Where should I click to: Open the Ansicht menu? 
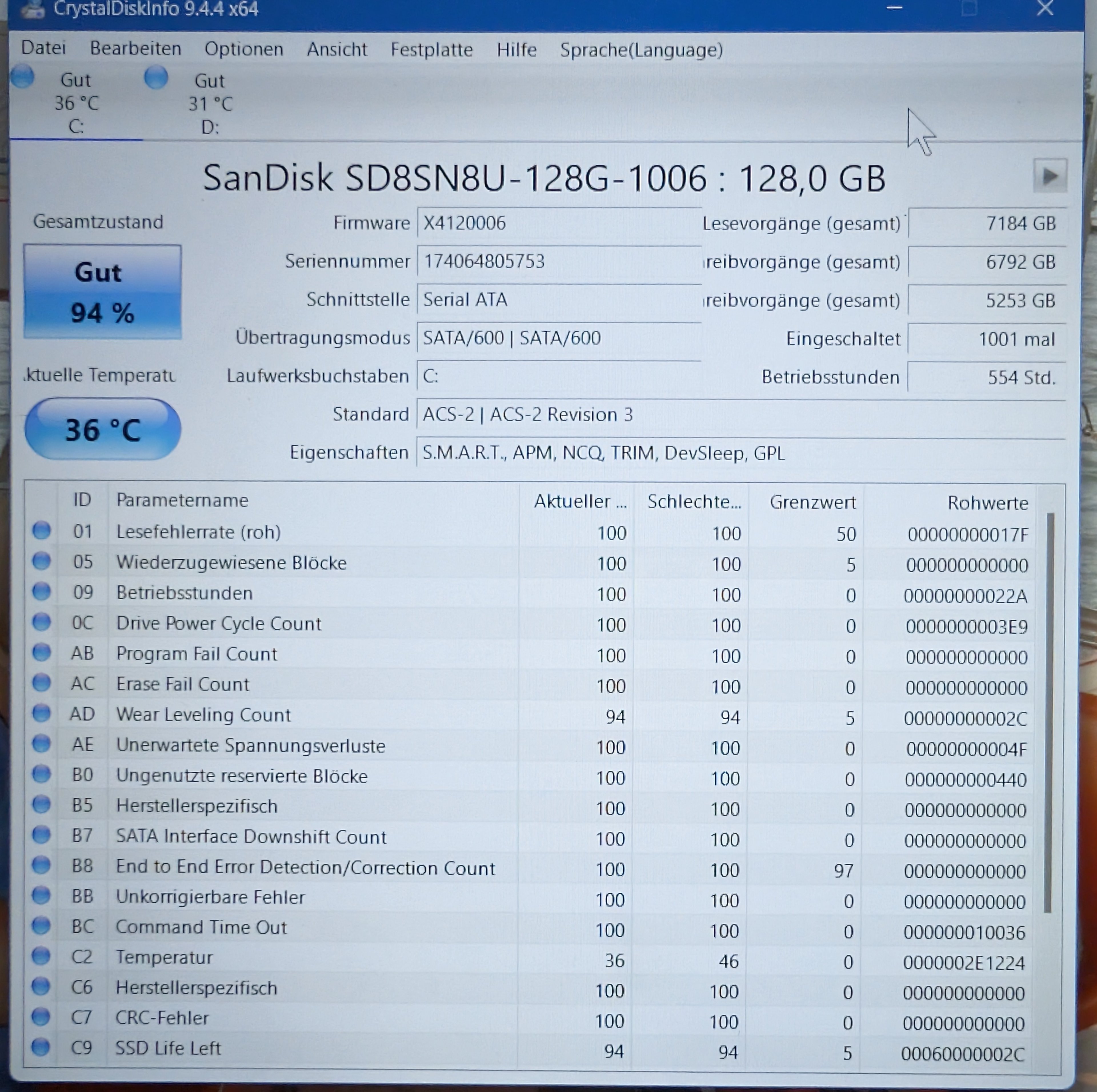337,49
